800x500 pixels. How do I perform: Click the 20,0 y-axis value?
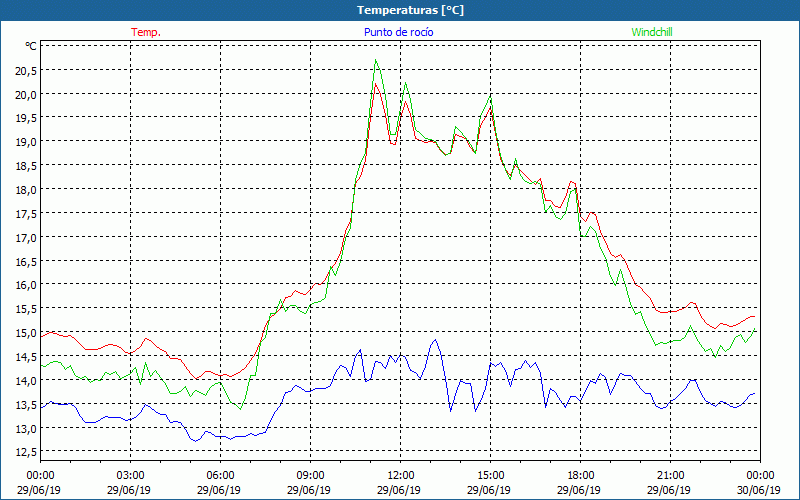coord(27,95)
